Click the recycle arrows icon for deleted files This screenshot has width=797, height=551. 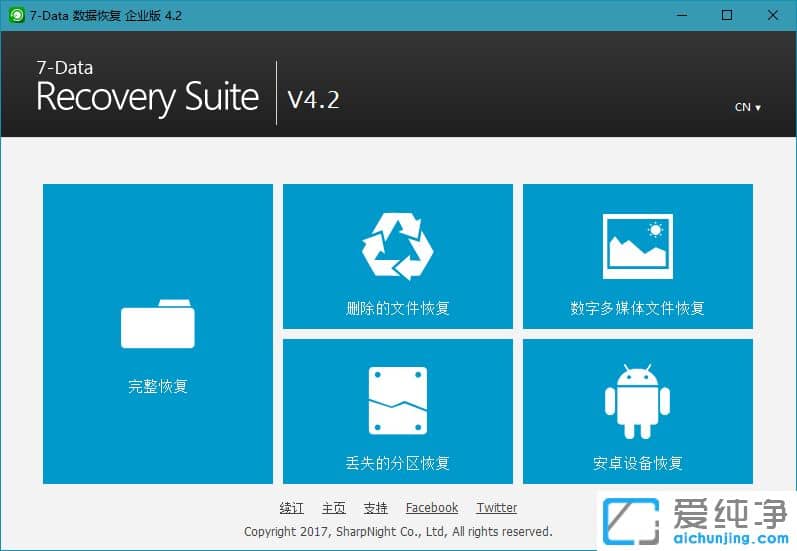click(x=397, y=245)
